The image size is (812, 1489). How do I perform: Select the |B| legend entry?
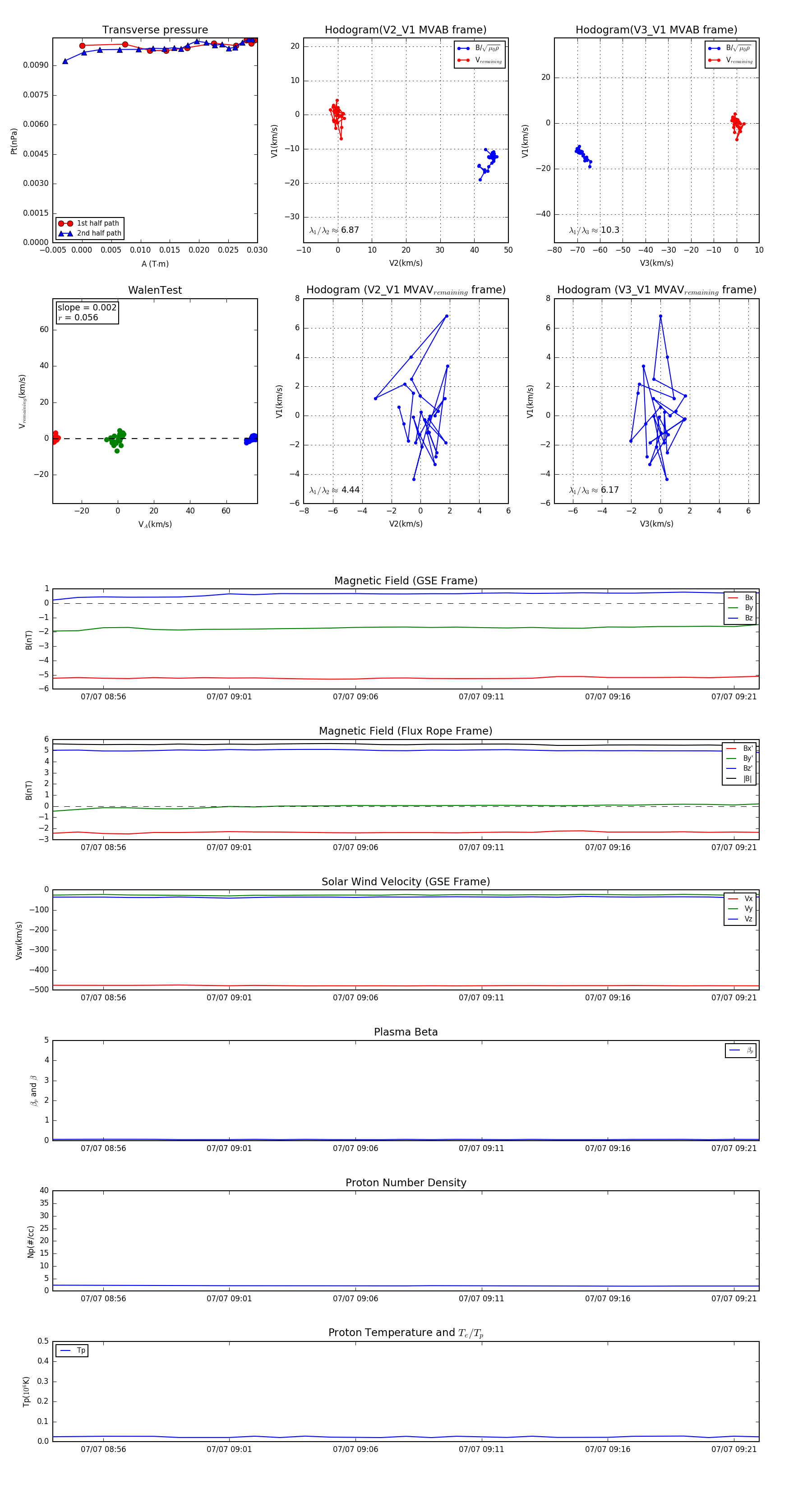[x=740, y=779]
